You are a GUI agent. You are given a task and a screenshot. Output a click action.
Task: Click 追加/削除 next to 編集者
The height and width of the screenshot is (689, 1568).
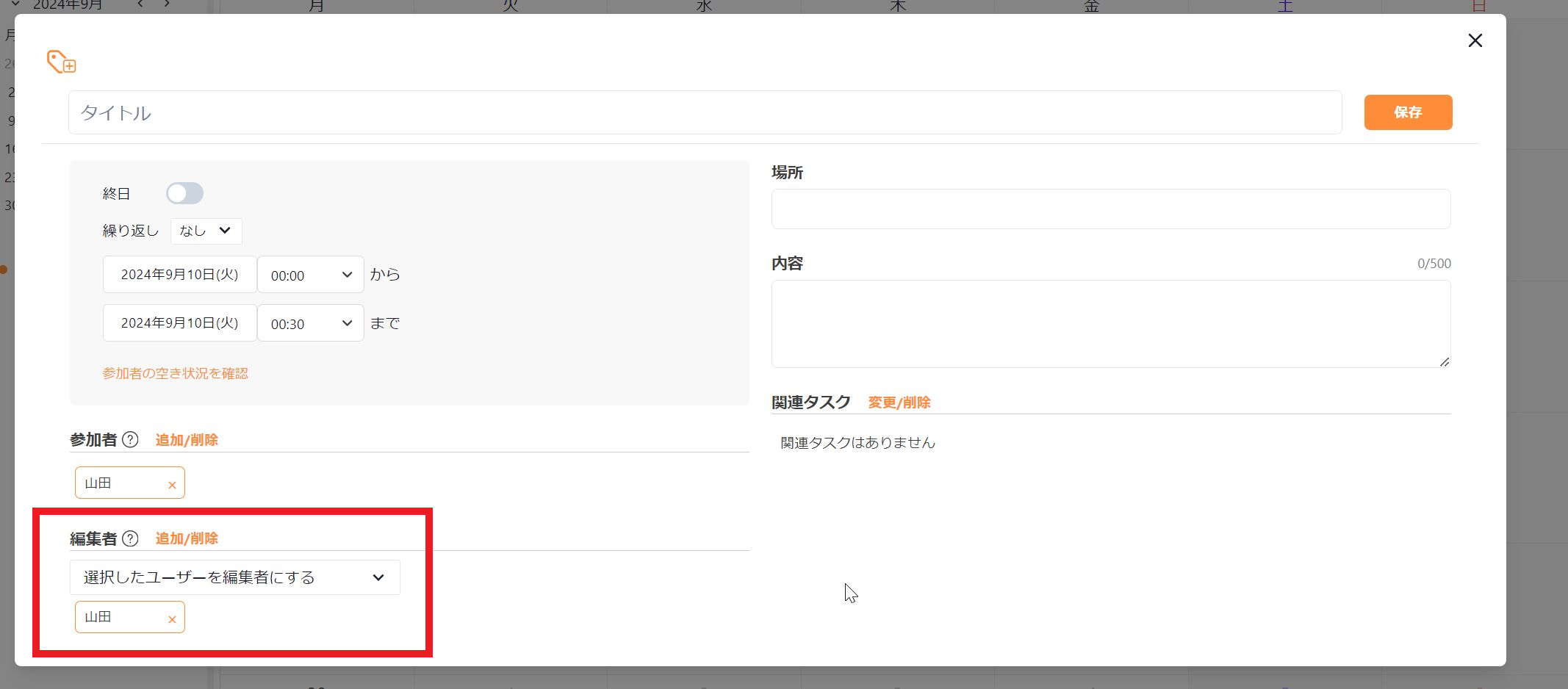(x=186, y=538)
